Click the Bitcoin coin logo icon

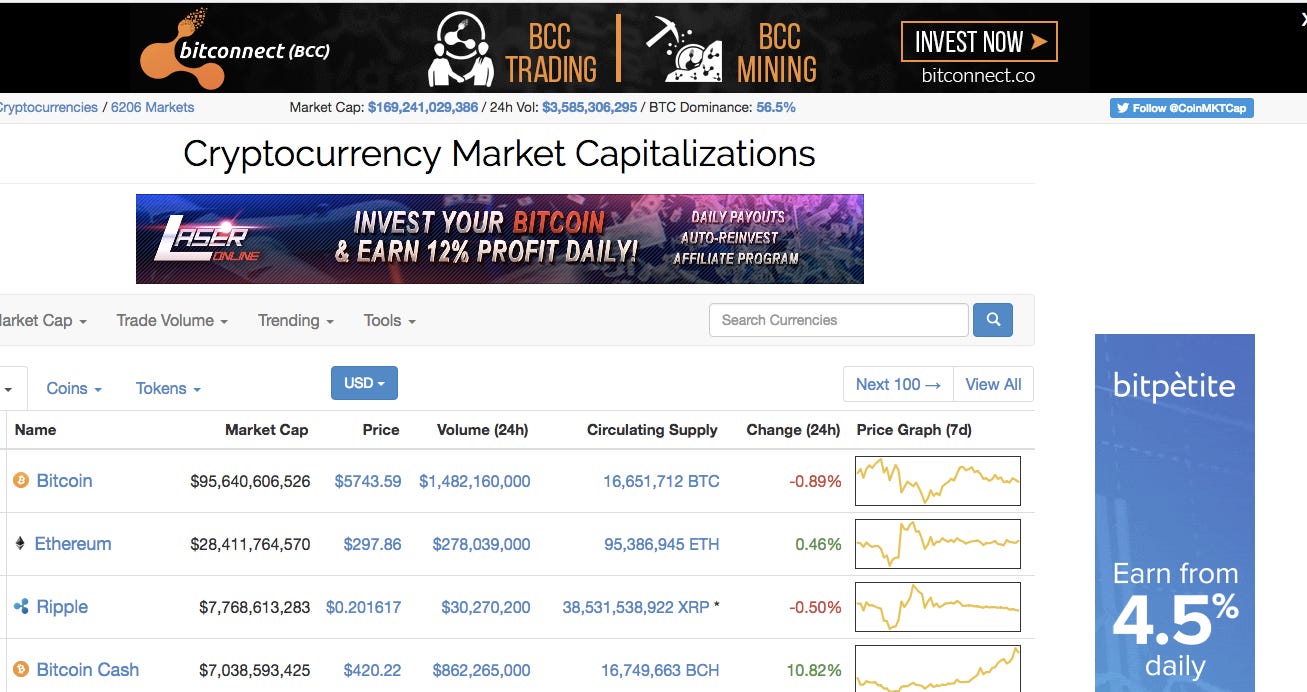[21, 481]
